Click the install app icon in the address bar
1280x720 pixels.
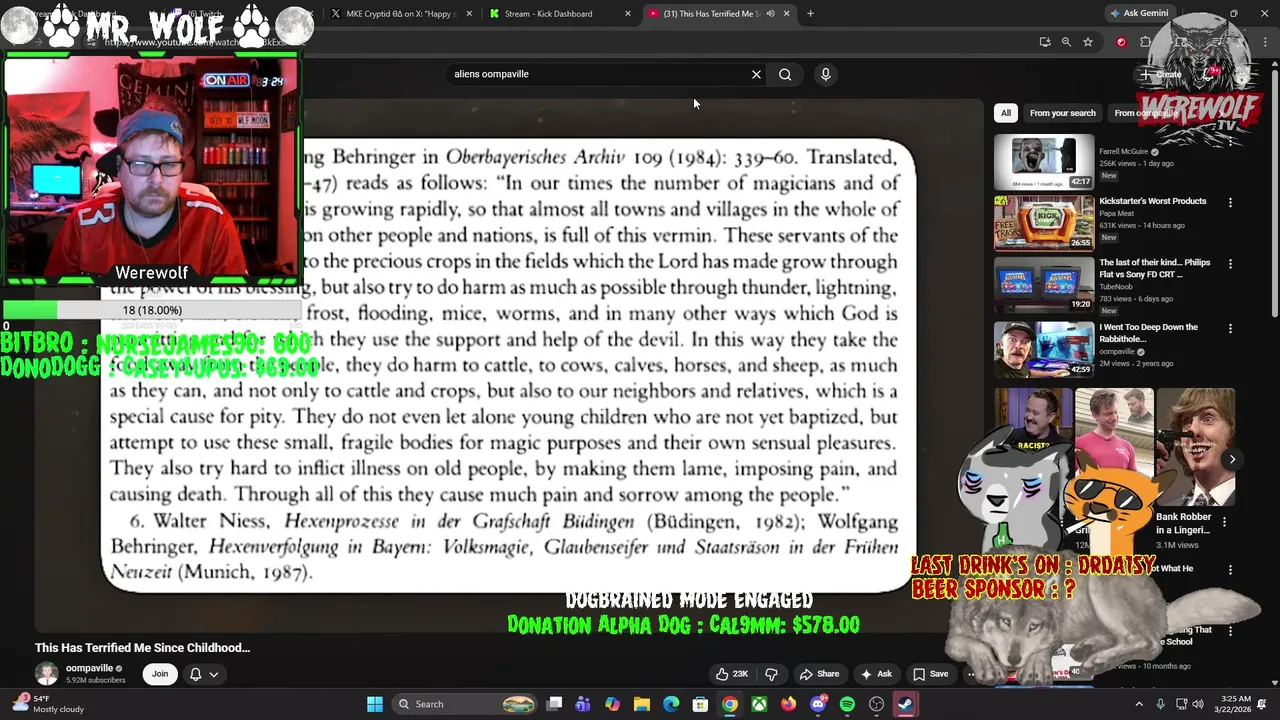coord(1045,42)
